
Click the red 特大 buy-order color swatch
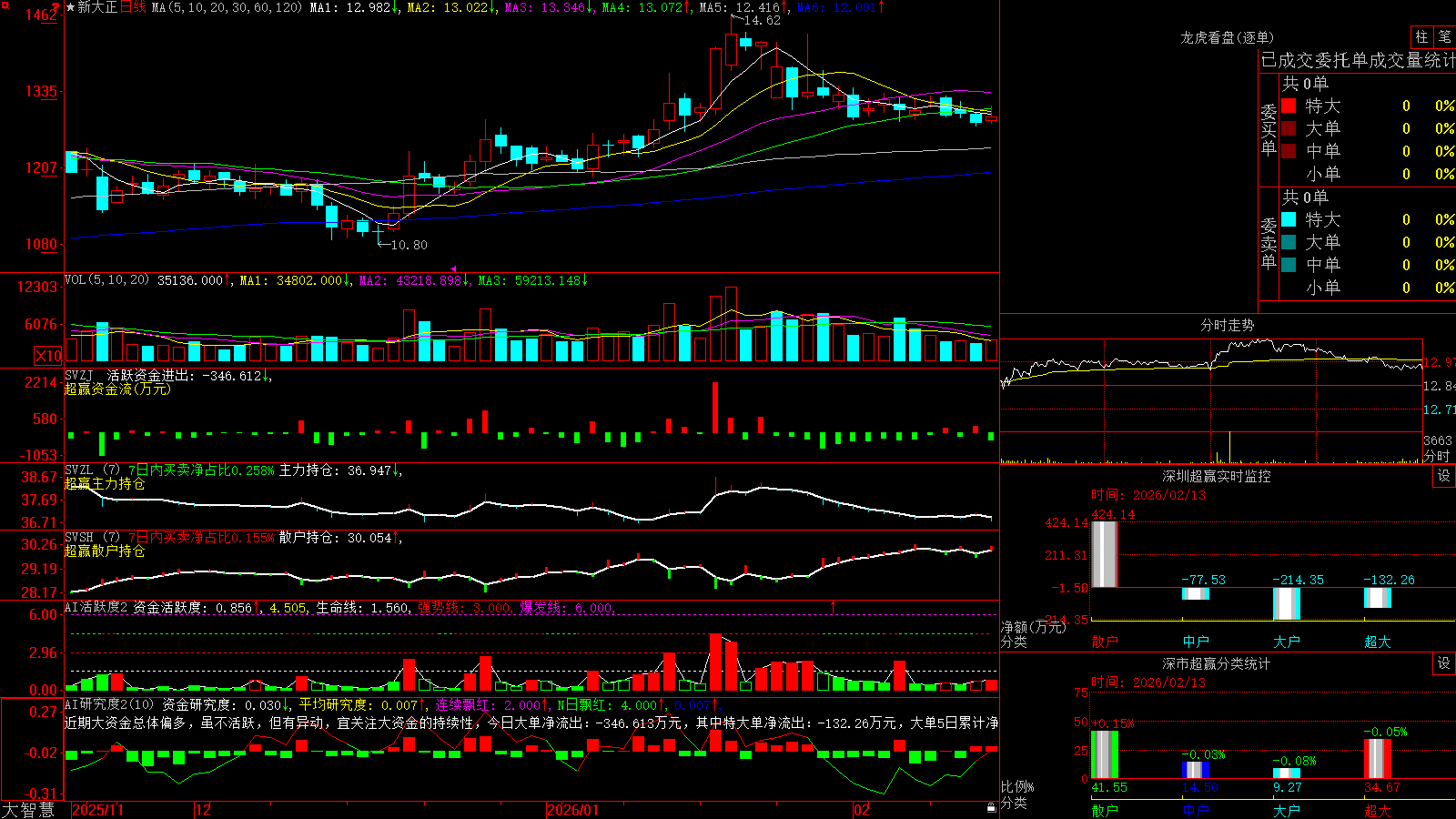coord(1289,106)
